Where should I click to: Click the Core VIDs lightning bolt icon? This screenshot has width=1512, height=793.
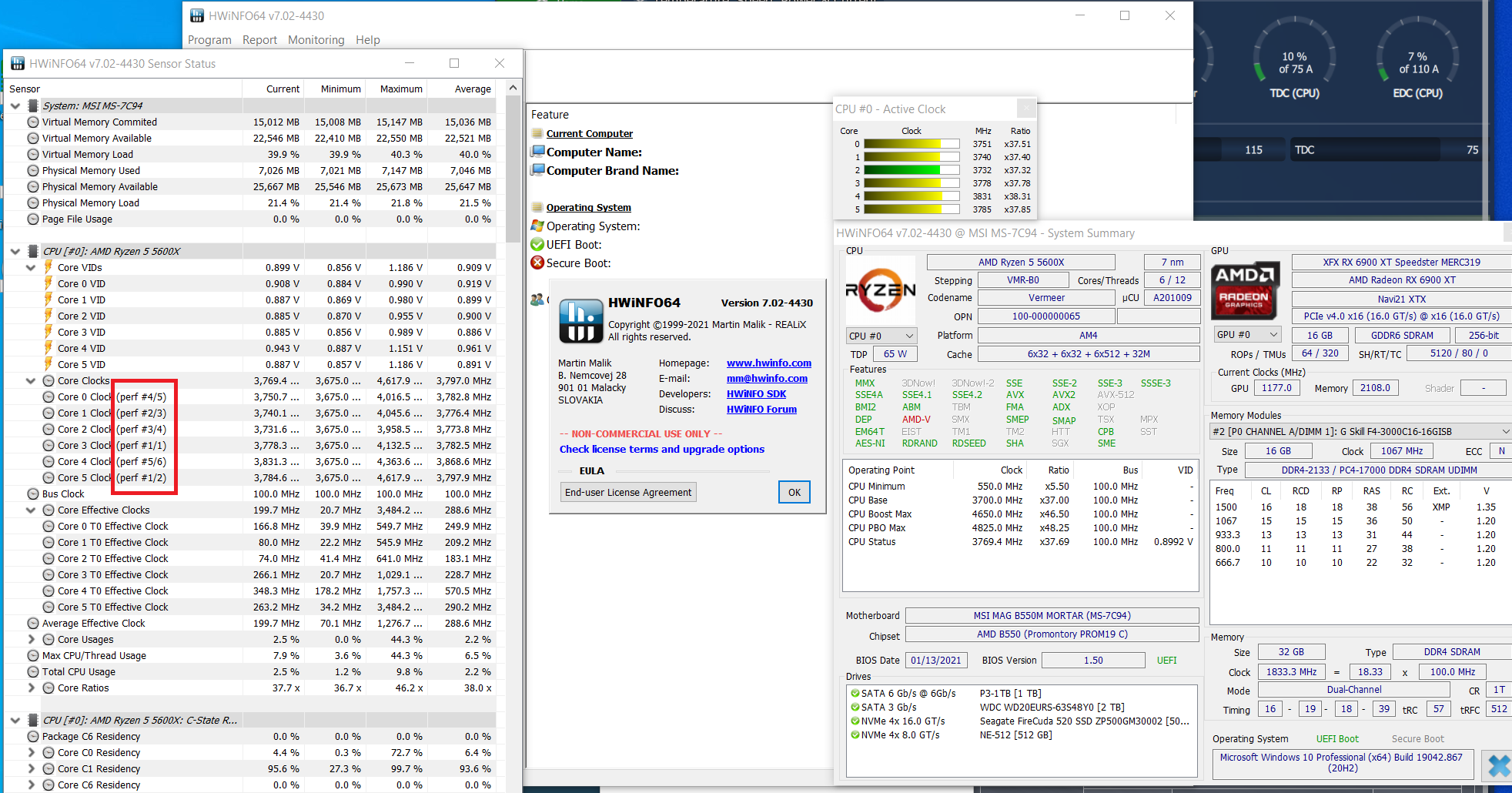49,267
